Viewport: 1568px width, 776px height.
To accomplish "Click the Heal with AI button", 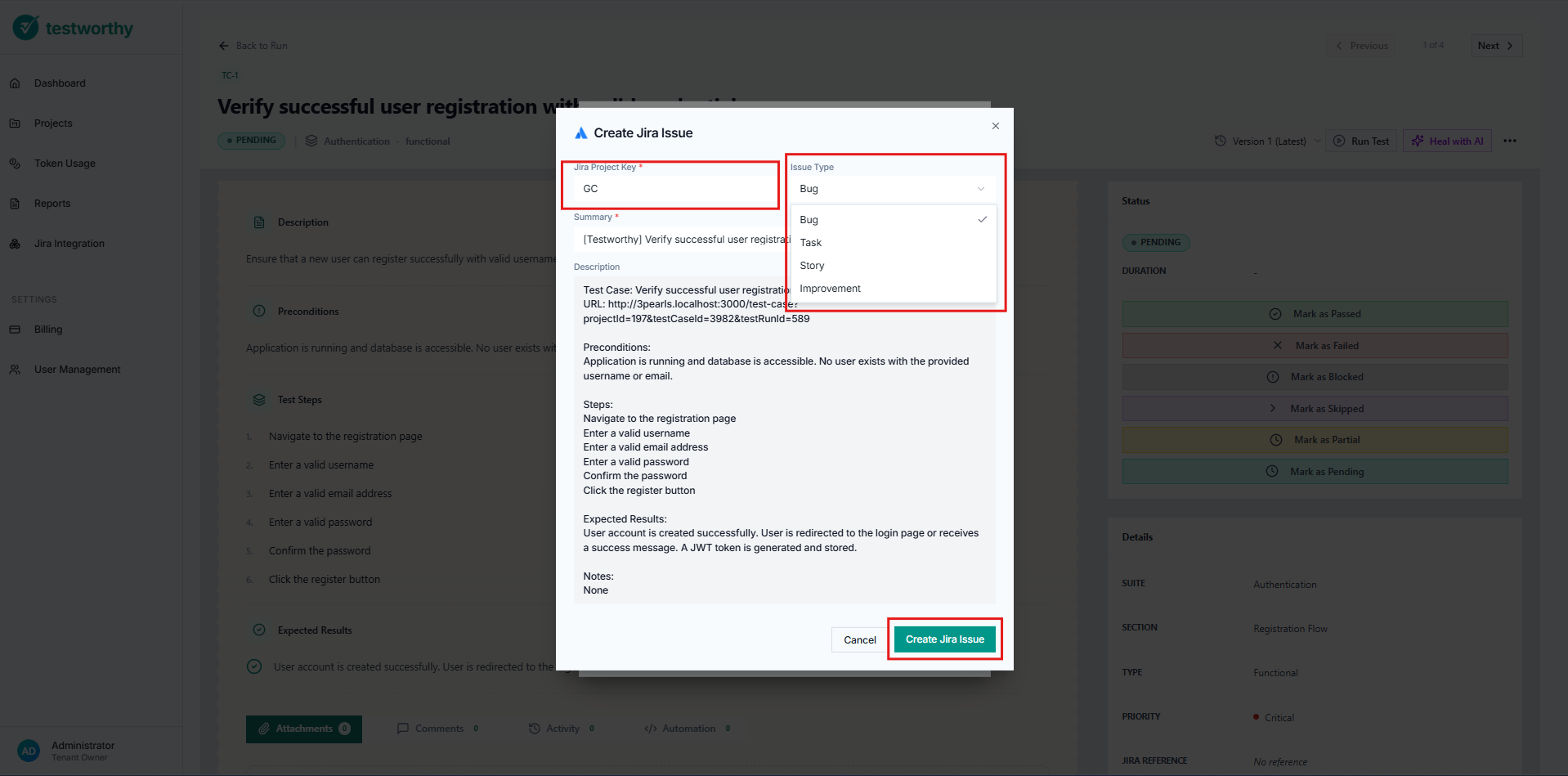I will [1447, 141].
